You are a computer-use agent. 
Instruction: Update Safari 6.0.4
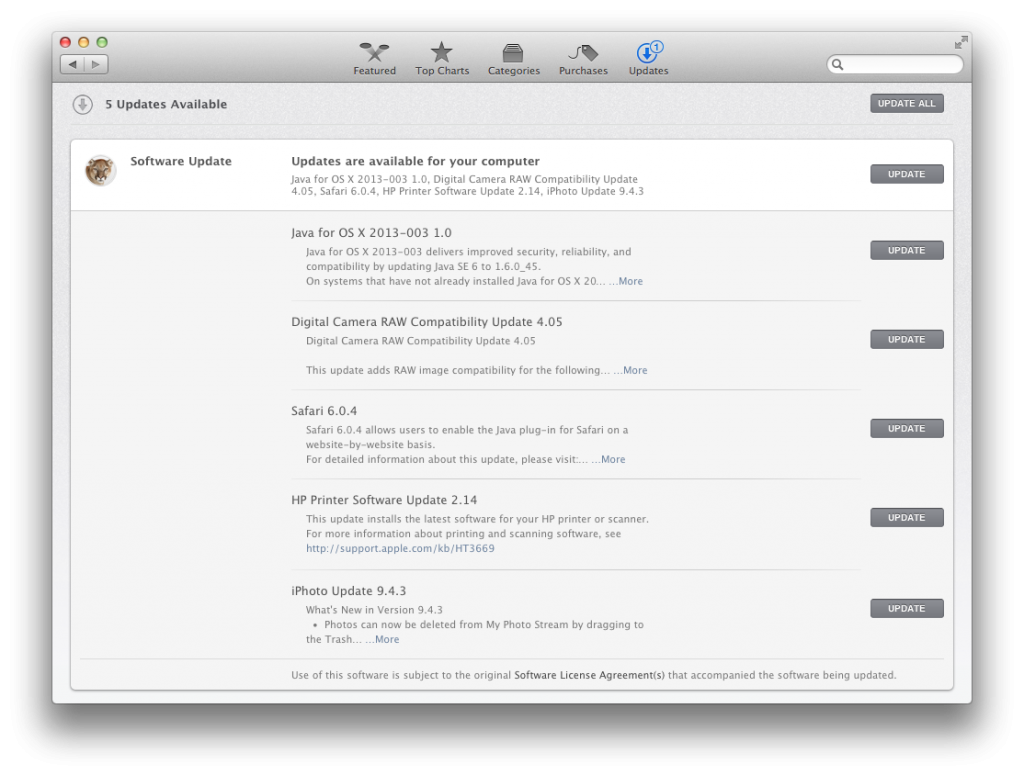906,428
